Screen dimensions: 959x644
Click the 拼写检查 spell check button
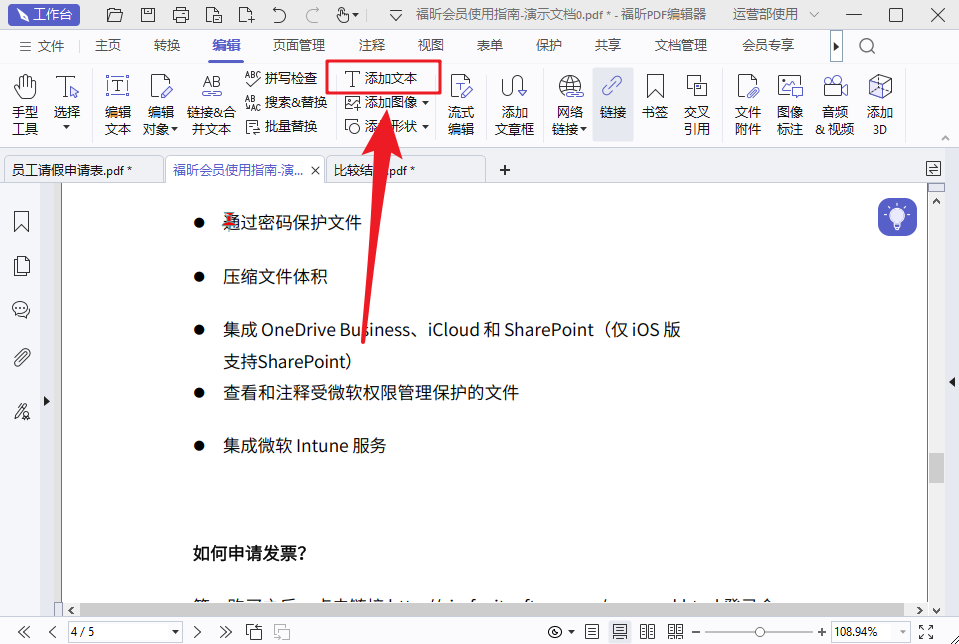282,78
